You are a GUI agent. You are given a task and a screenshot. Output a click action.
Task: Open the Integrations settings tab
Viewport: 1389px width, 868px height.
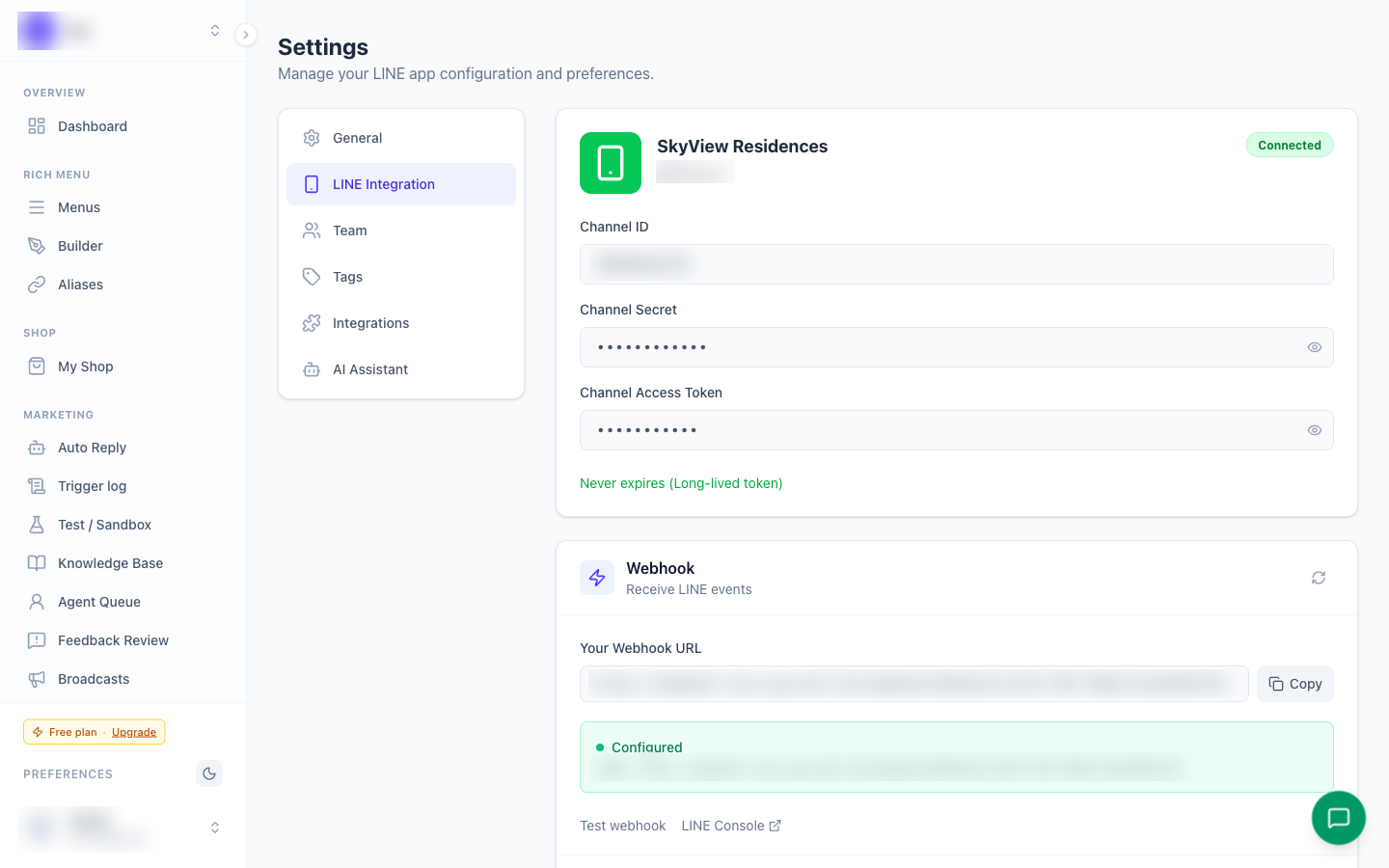point(401,323)
